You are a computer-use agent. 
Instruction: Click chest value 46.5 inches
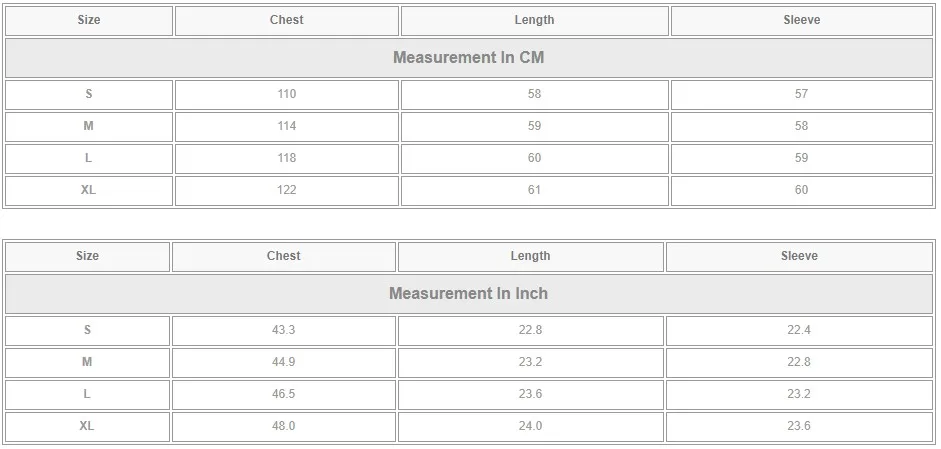283,394
